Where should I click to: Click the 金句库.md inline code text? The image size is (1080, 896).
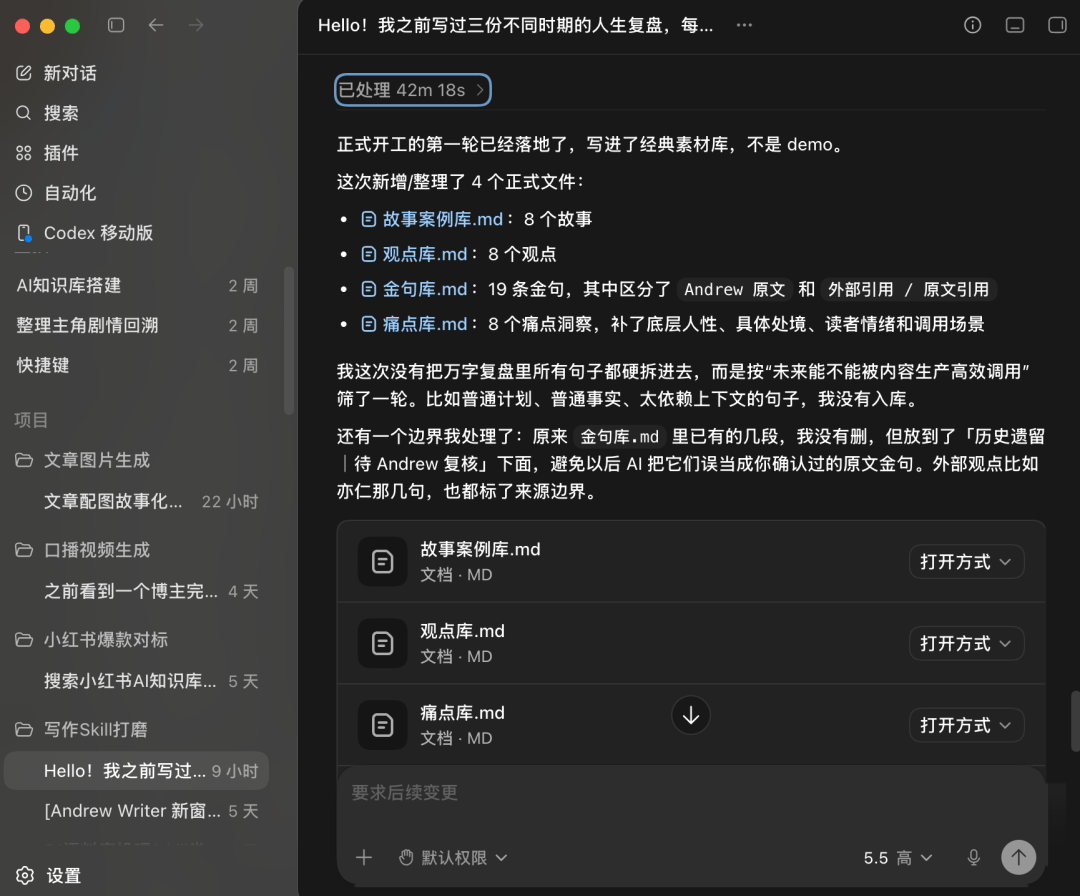coord(619,437)
